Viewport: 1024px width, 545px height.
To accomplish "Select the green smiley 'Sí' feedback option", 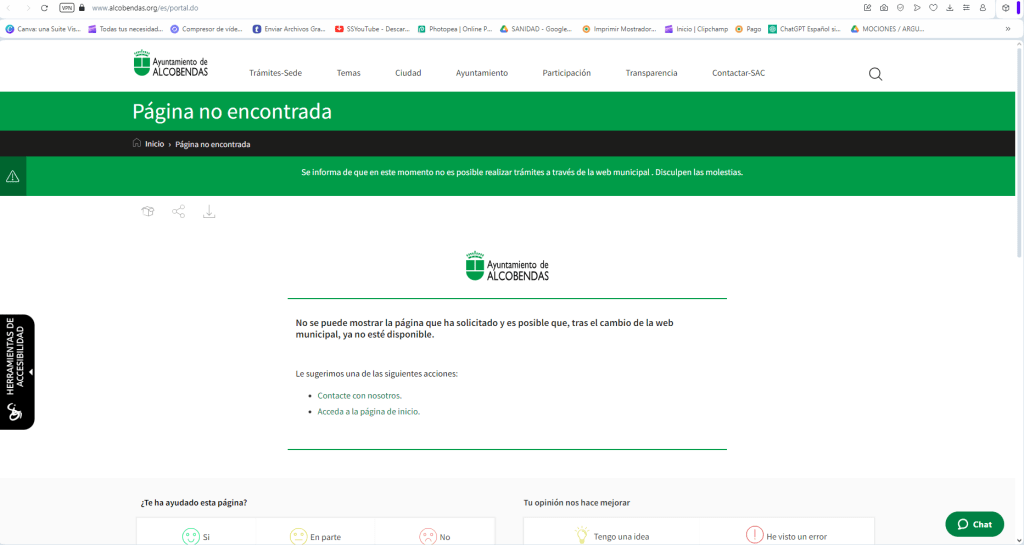I will pyautogui.click(x=191, y=536).
